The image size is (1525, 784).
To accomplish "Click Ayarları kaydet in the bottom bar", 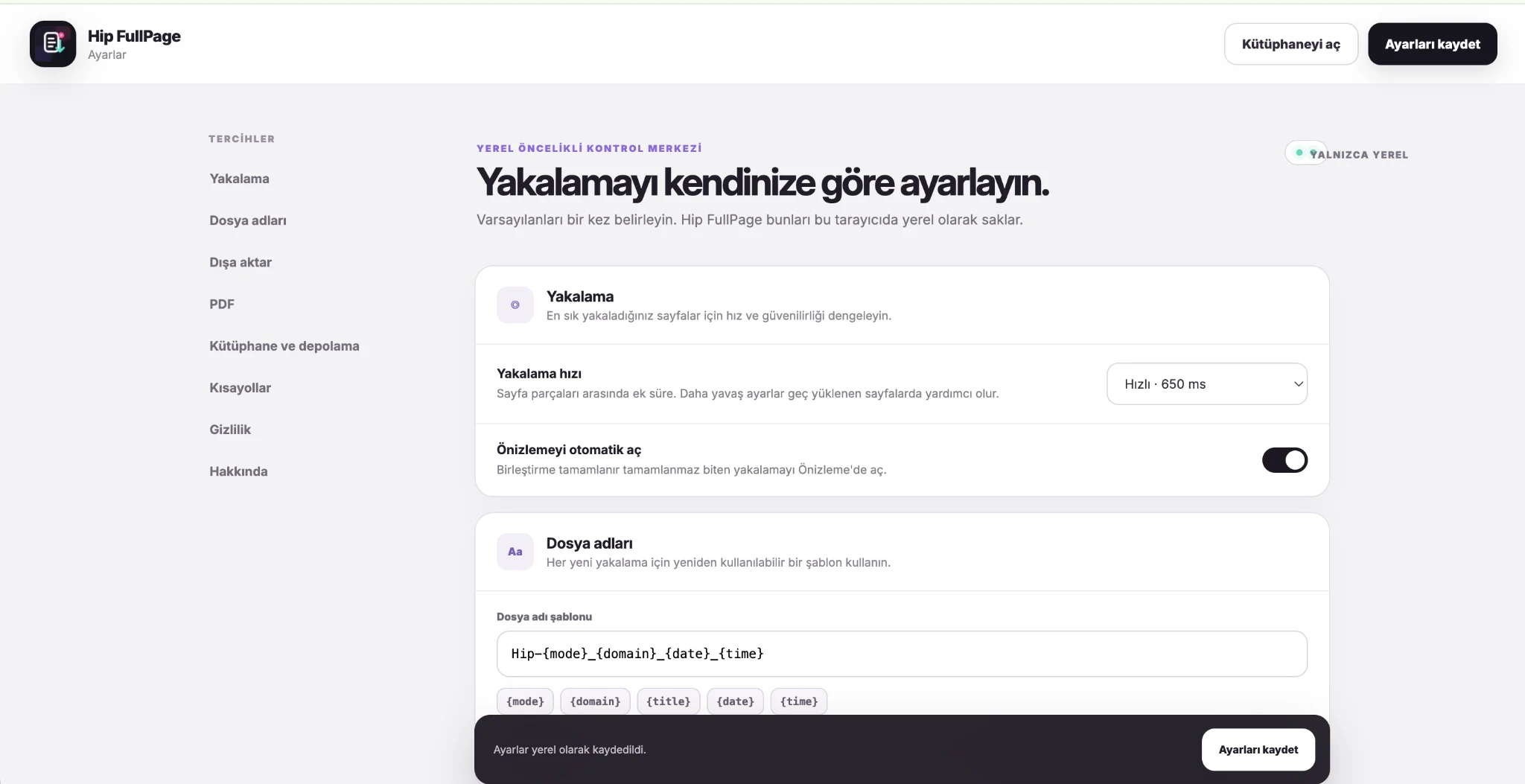I will point(1258,750).
